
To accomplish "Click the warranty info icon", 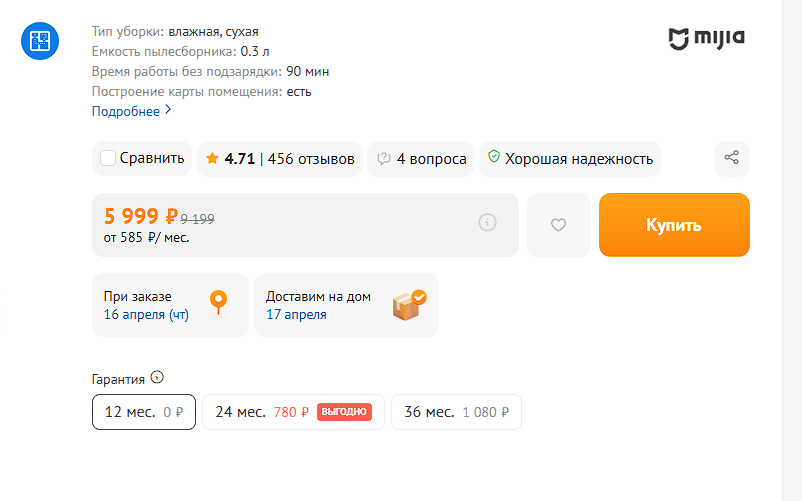I will [157, 378].
